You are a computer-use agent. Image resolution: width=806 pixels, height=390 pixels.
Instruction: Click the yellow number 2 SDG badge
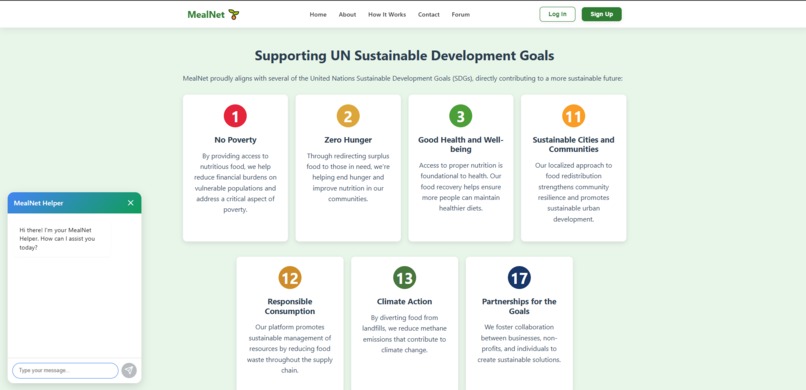[348, 116]
